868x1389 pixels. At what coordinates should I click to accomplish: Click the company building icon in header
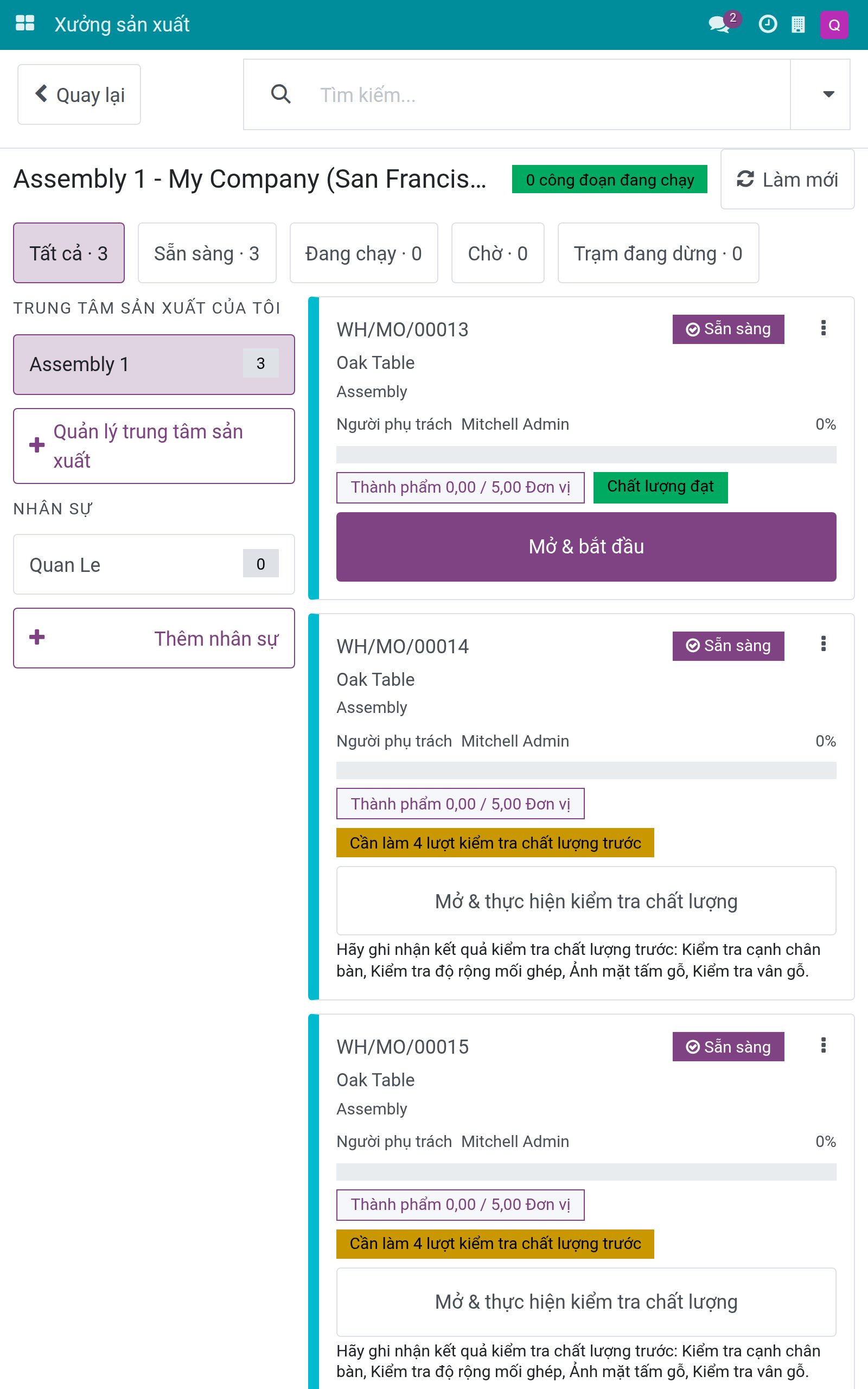pyautogui.click(x=798, y=24)
